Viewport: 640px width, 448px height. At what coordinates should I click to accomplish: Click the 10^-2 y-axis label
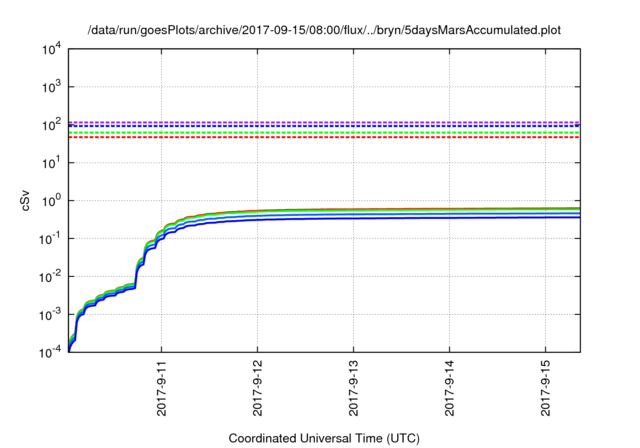click(x=50, y=277)
